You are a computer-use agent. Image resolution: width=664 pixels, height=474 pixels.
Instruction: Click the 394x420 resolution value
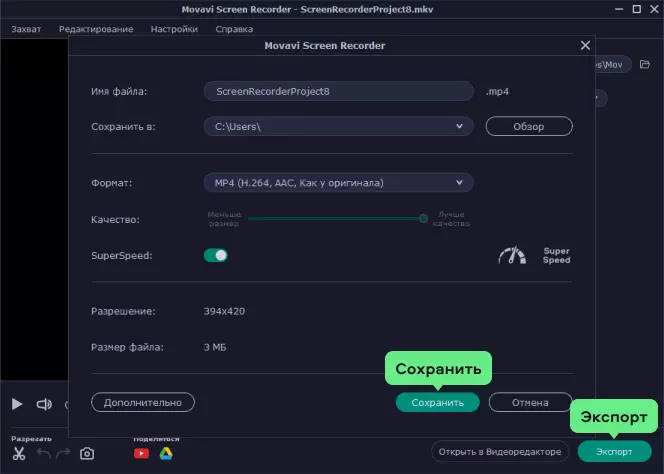point(224,311)
